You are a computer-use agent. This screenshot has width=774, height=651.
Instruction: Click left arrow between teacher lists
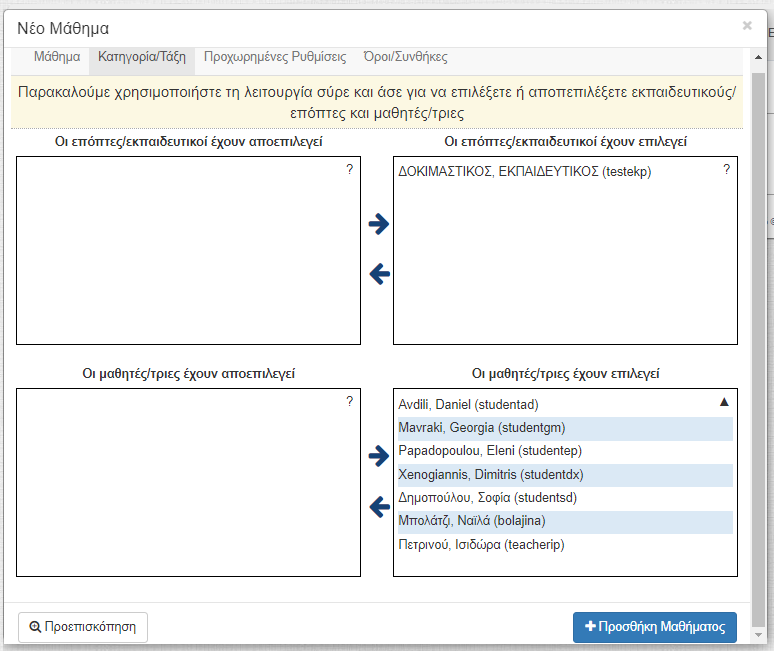380,274
